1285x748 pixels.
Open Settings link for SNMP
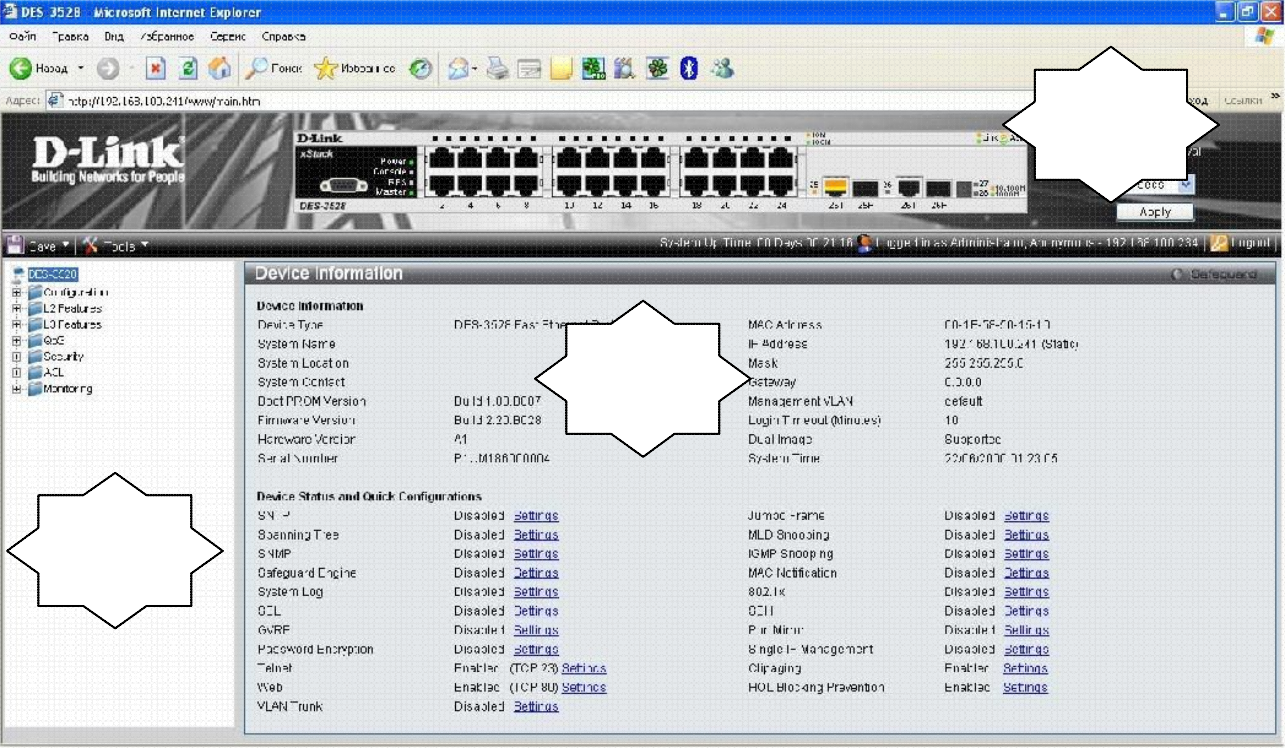536,554
